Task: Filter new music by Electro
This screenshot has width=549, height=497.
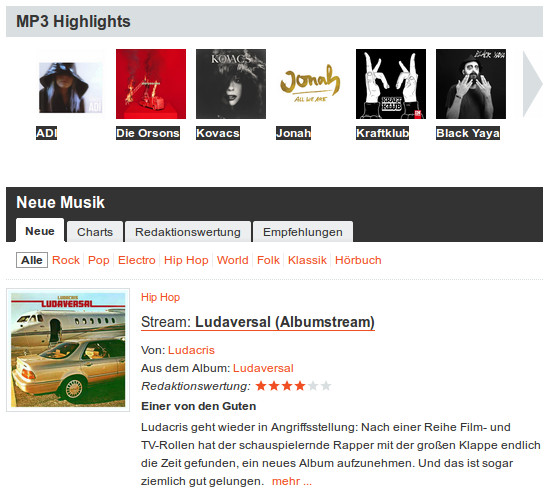Action: click(x=137, y=260)
